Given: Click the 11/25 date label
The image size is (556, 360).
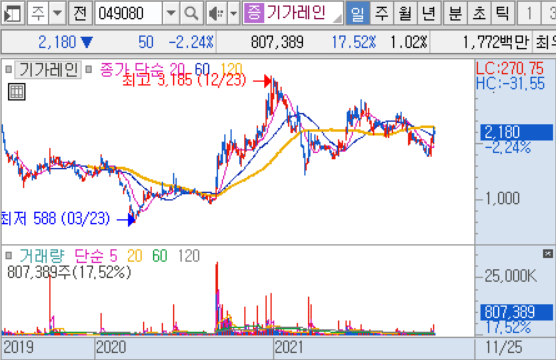Looking at the screenshot, I should pos(504,347).
